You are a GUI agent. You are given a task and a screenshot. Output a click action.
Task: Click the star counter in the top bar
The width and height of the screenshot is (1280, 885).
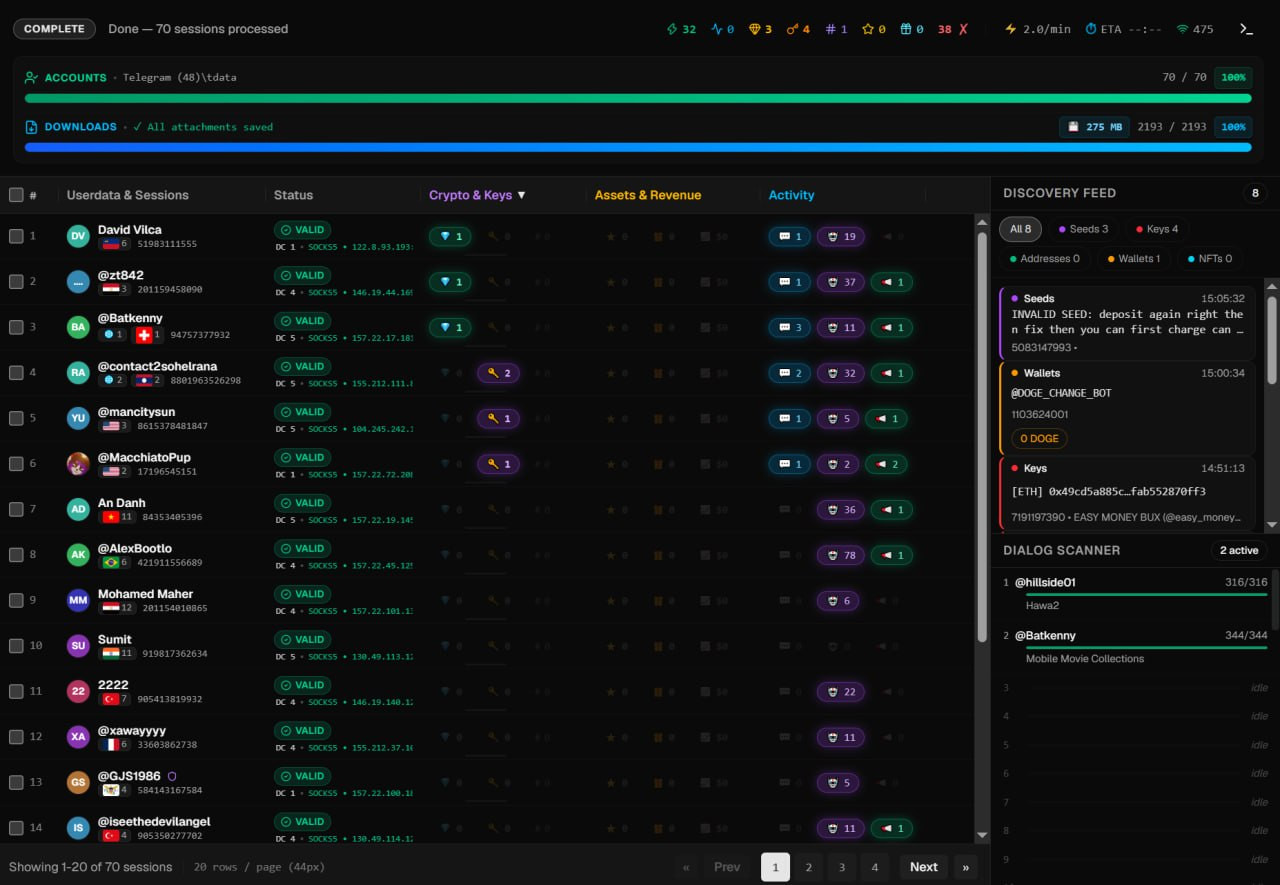874,29
